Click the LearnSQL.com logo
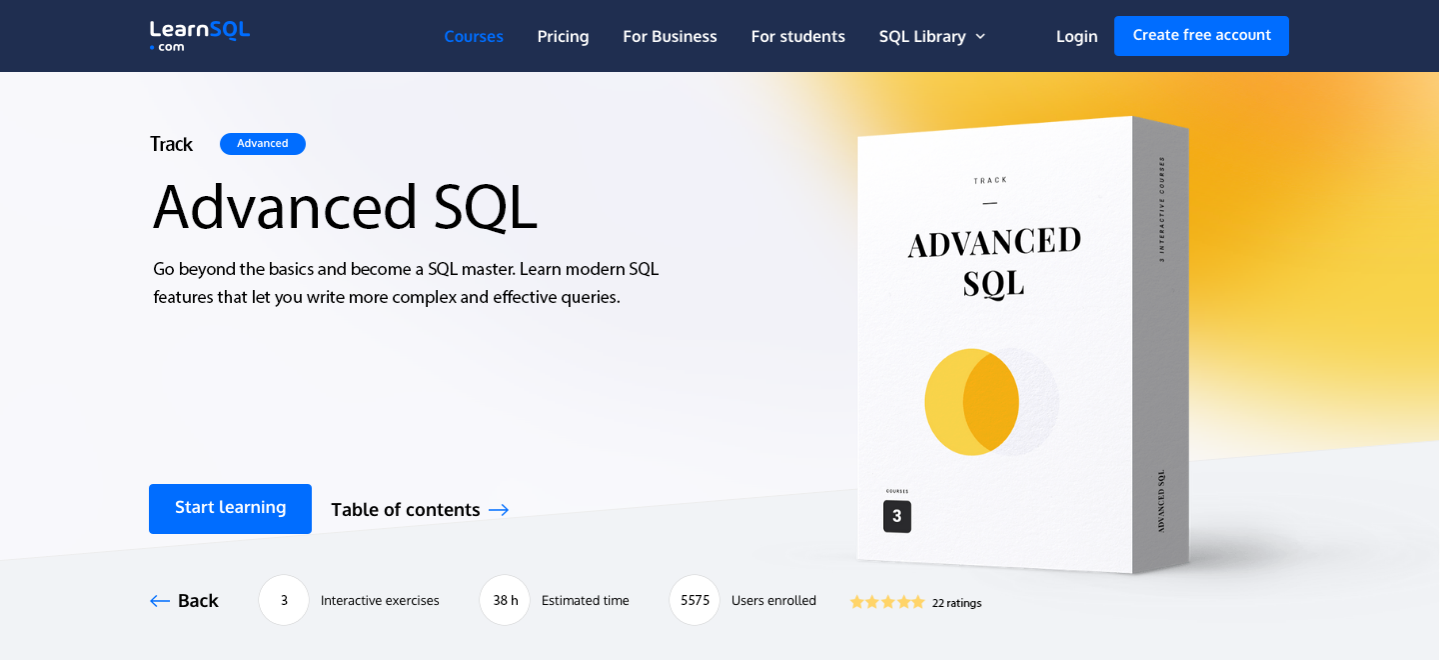The width and height of the screenshot is (1440, 660). coord(199,35)
